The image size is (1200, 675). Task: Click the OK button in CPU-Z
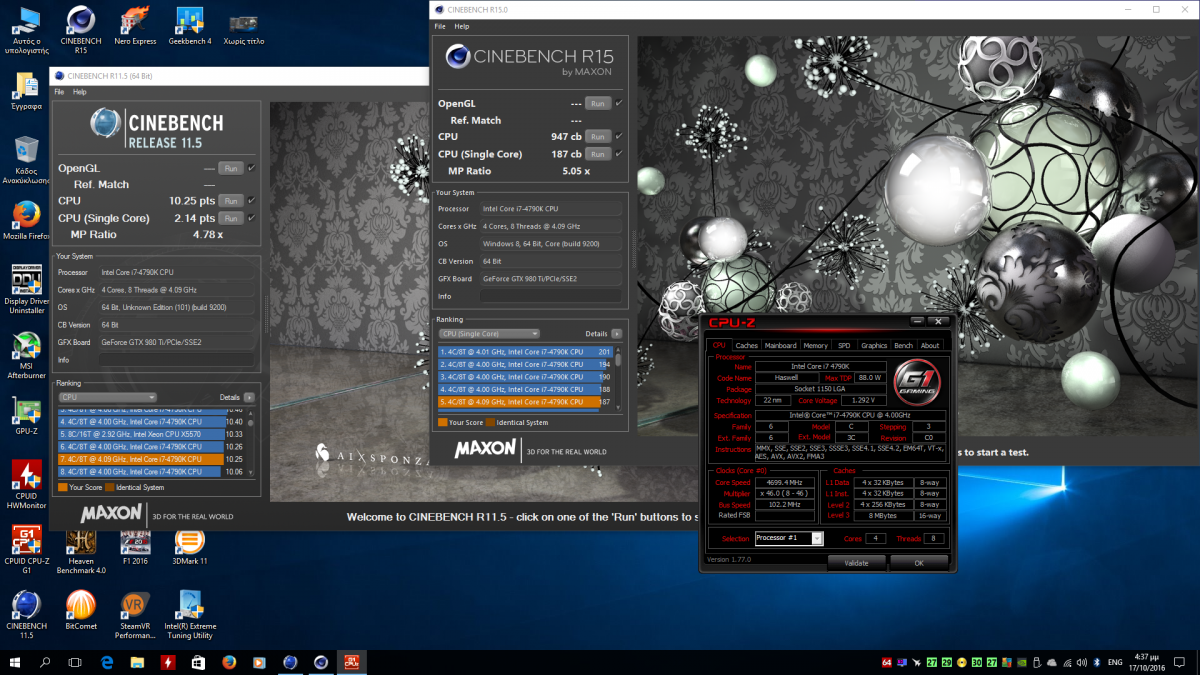tap(919, 563)
